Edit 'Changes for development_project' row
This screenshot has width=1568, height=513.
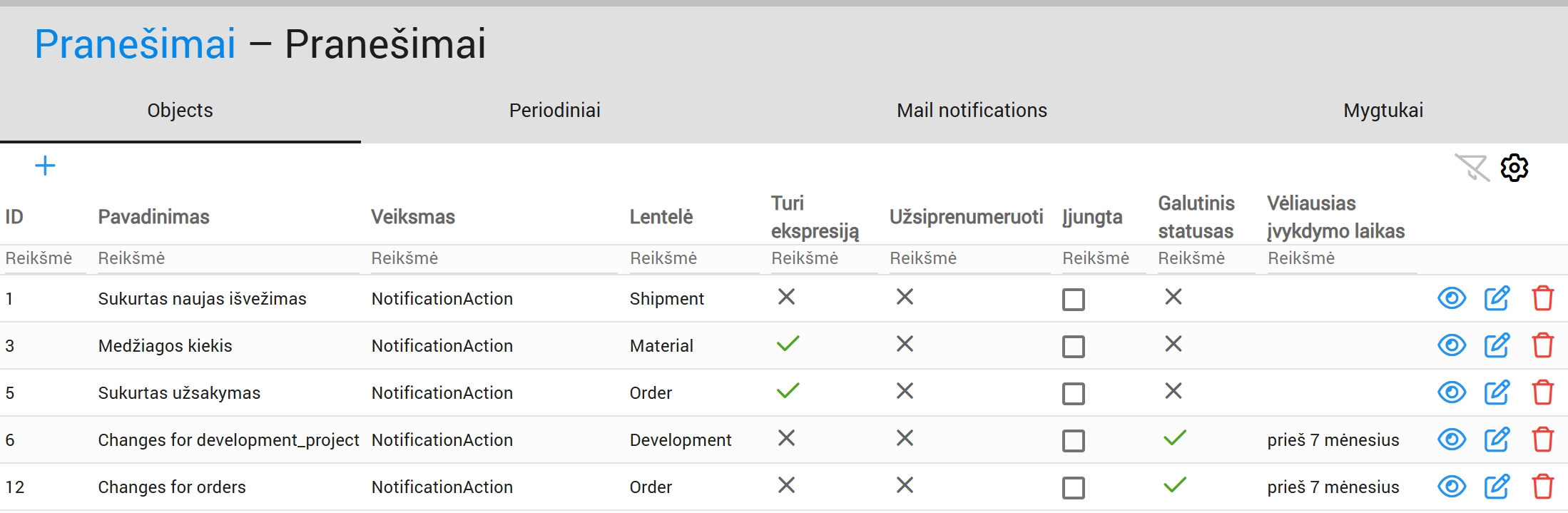1497,440
